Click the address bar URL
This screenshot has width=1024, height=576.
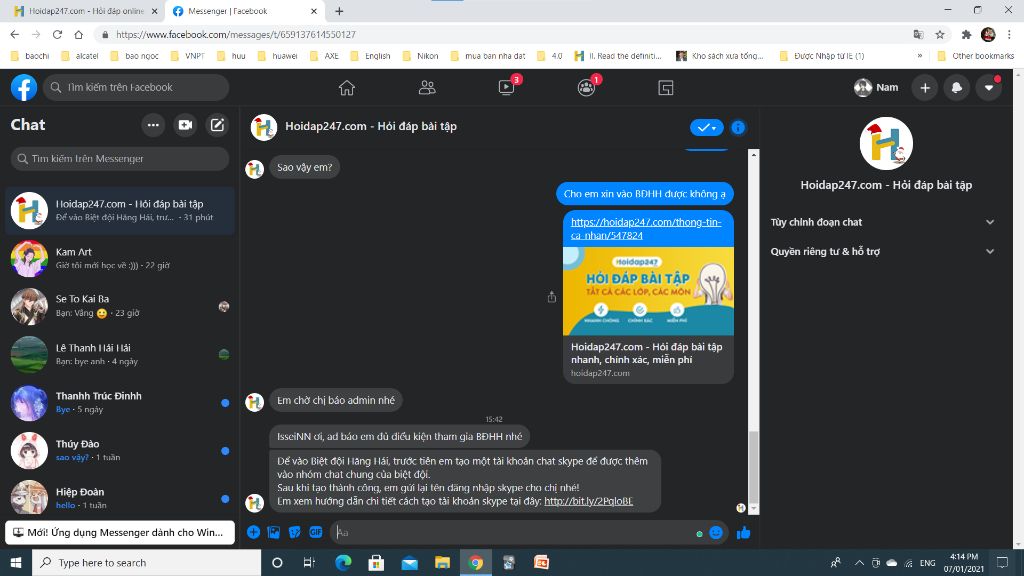[236, 35]
